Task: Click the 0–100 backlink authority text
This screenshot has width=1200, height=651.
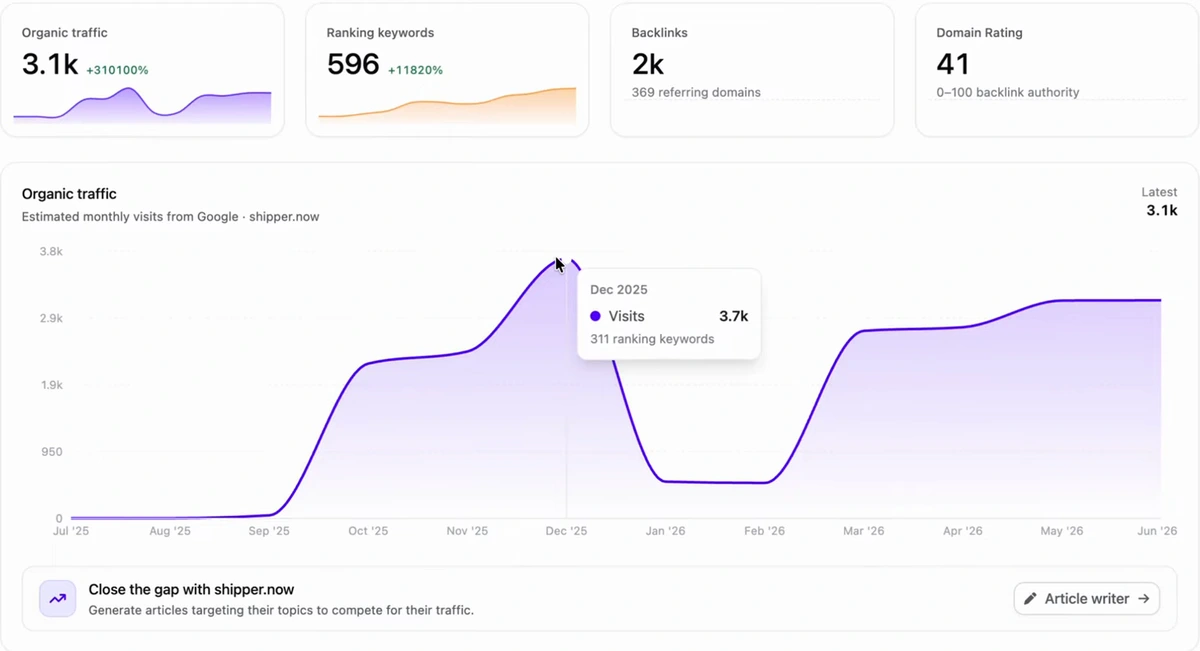Action: (x=1008, y=92)
